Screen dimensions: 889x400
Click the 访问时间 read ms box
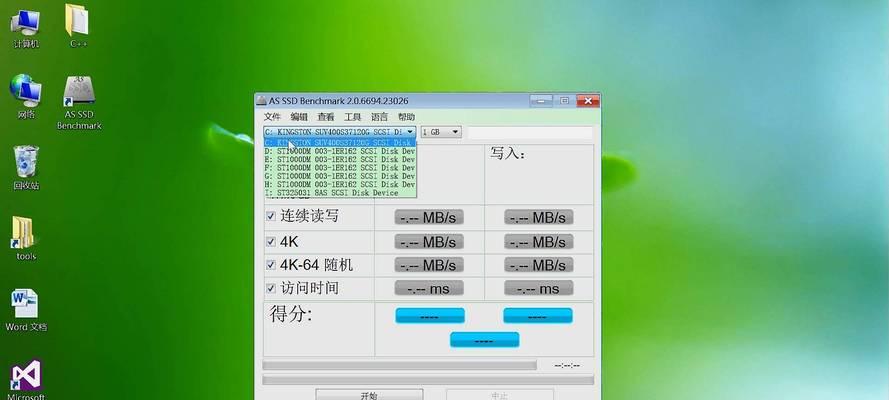429,288
